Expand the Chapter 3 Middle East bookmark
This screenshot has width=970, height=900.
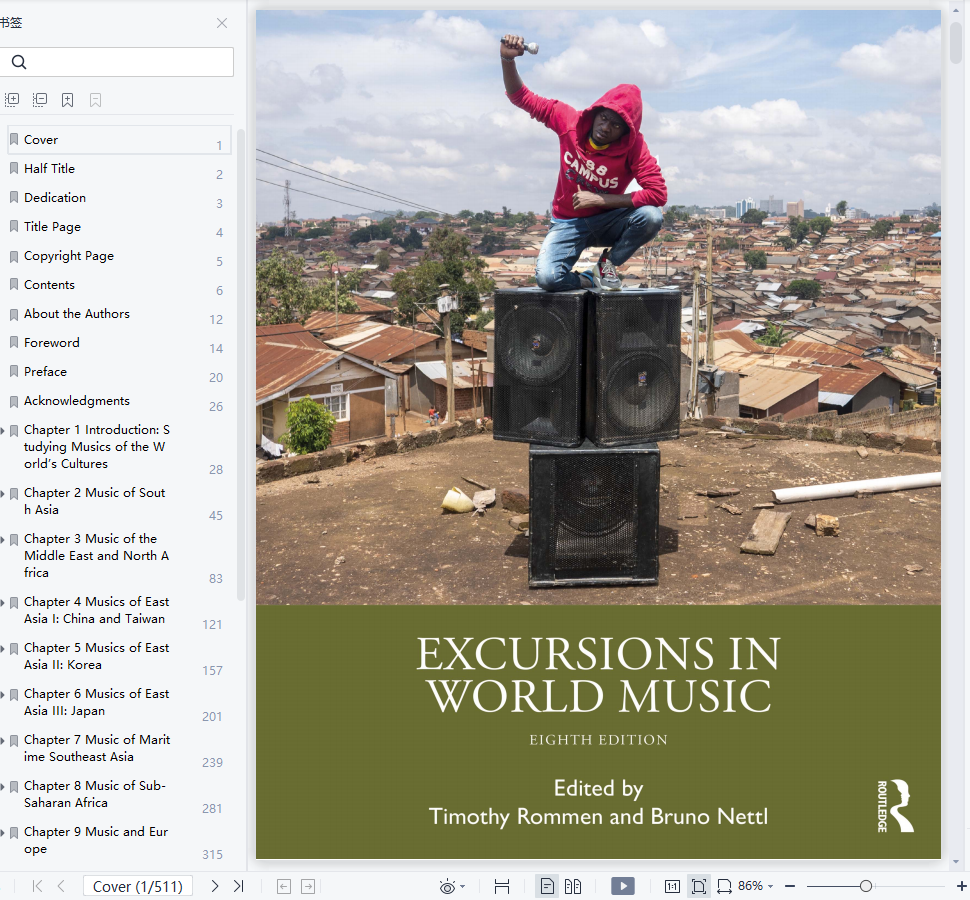click(x=2, y=539)
